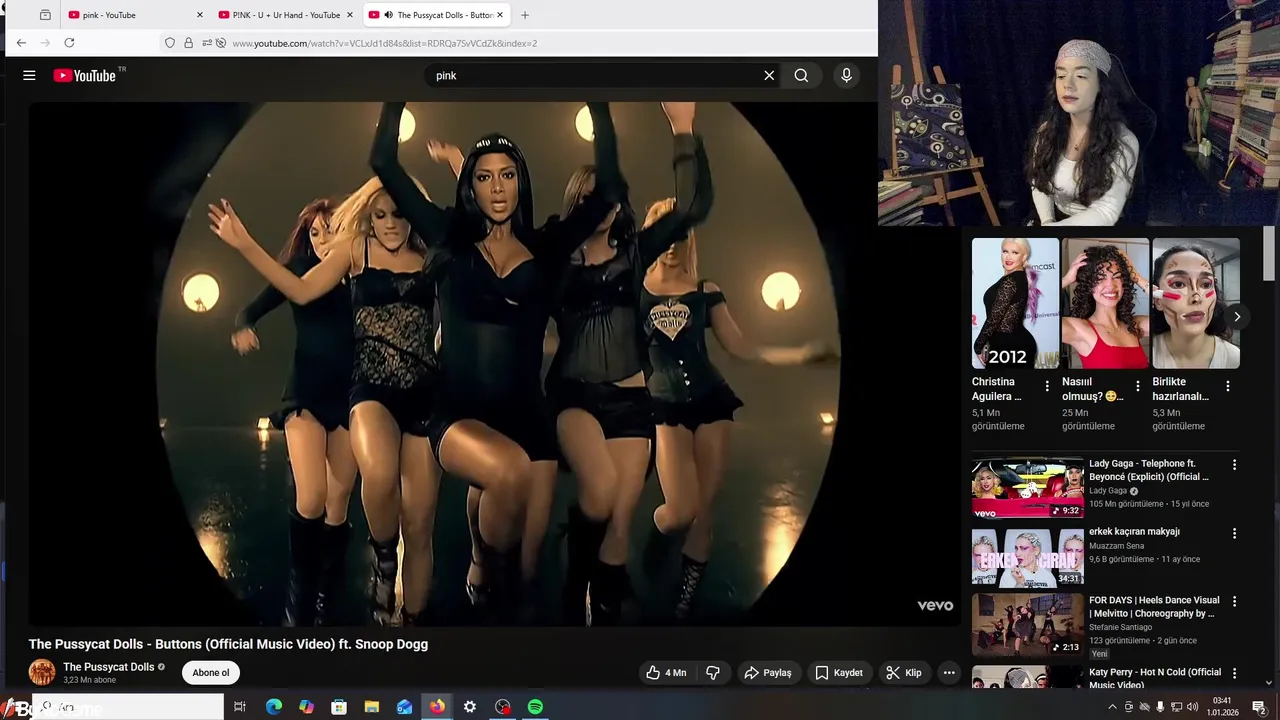1280x720 pixels.
Task: Open 'Birlikte hazırlanalı...' short thumbnail
Action: [x=1196, y=303]
